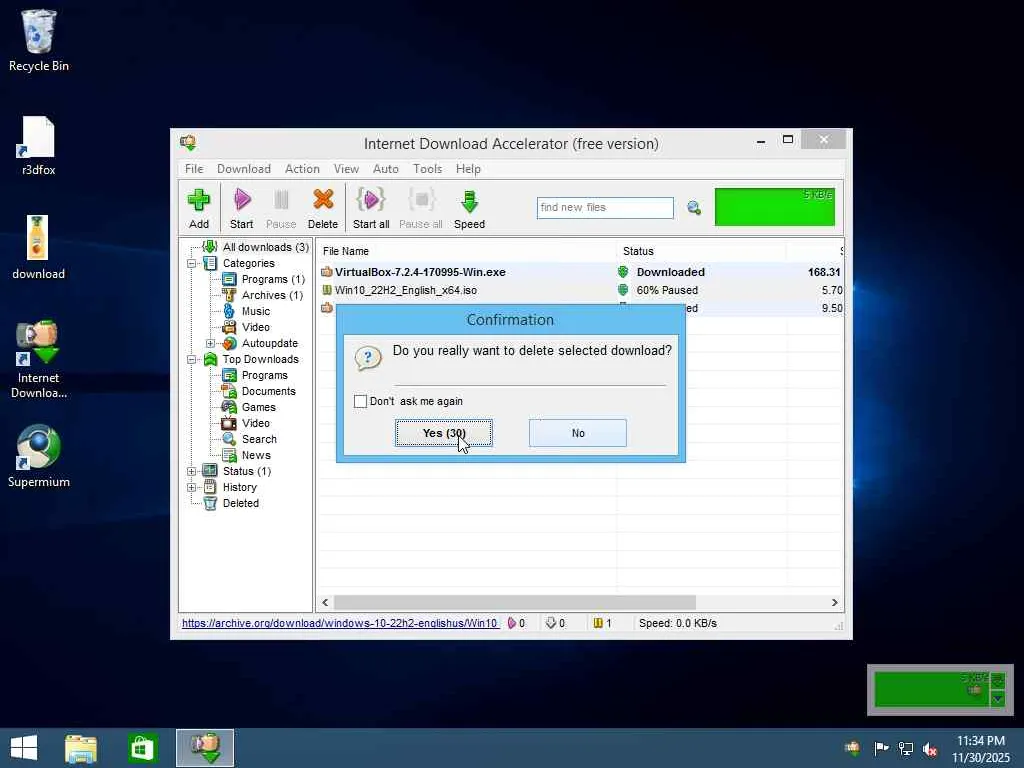Select the r3dfox desktop shortcut
Viewport: 1024px width, 768px height.
coord(39,146)
